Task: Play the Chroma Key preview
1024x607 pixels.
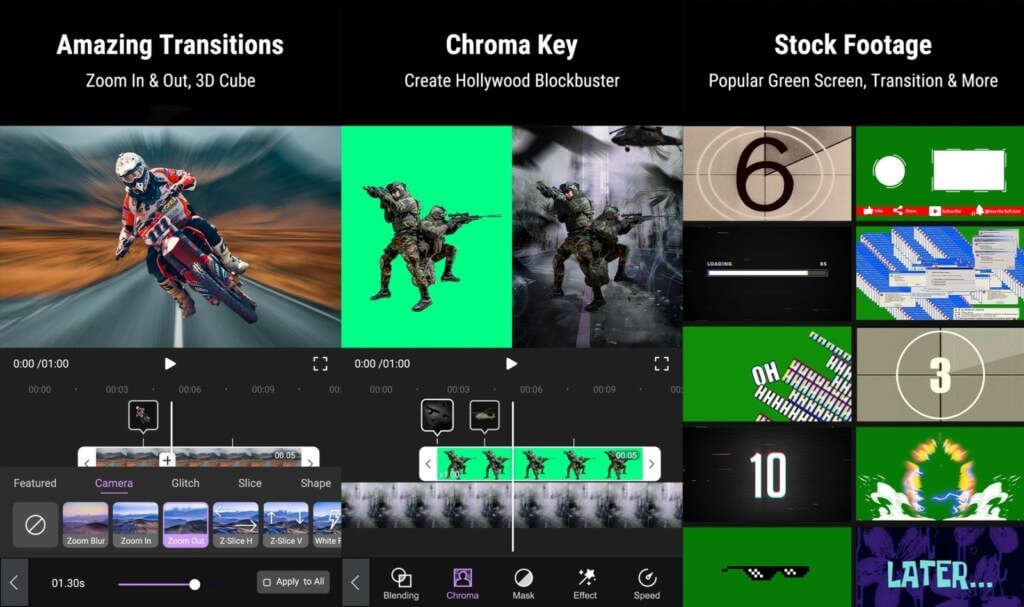Action: pos(512,363)
